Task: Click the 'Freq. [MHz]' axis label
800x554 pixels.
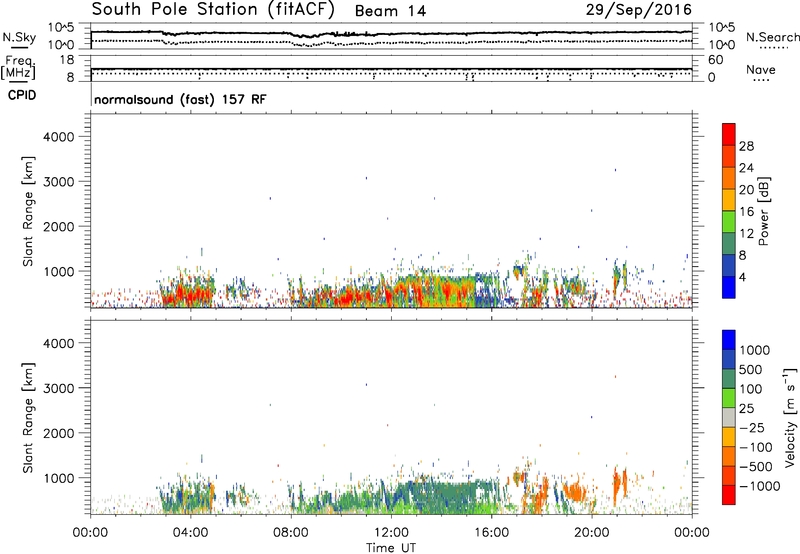Action: (18, 68)
